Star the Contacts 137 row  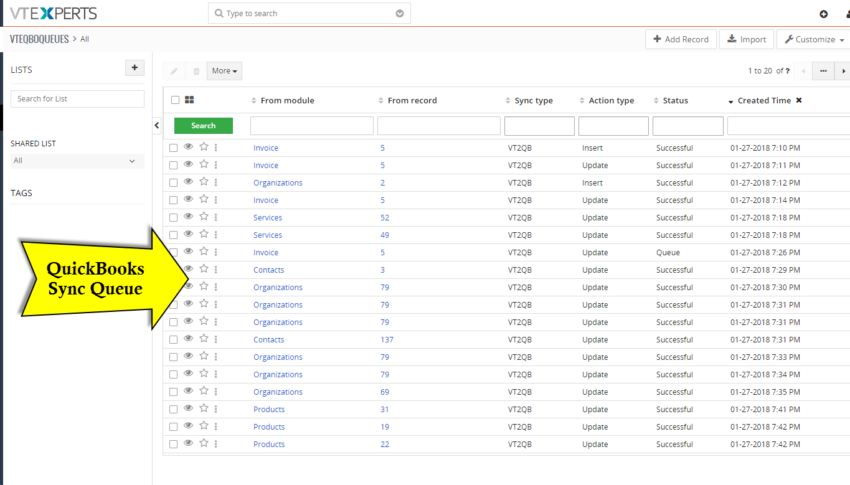point(204,339)
